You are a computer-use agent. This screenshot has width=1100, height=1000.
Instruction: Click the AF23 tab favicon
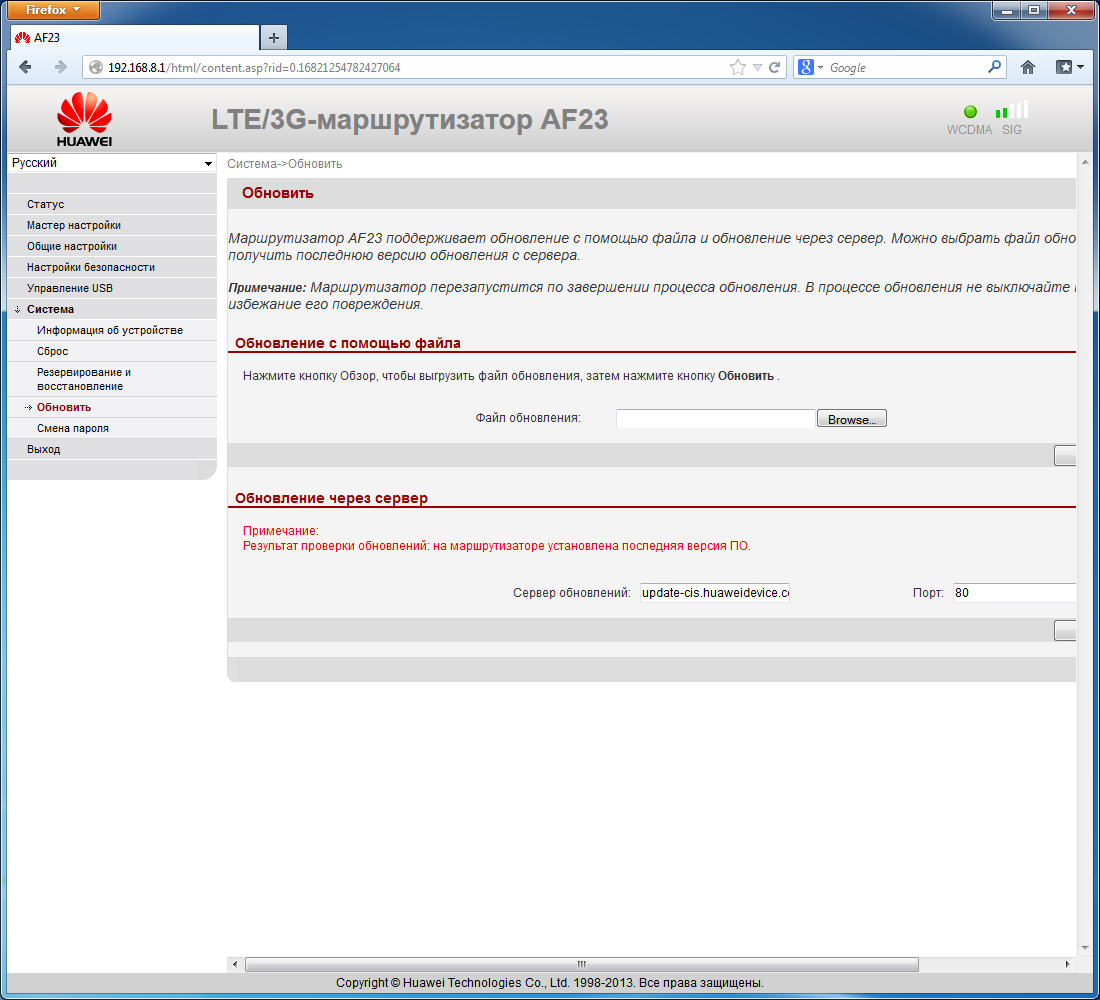click(x=22, y=38)
